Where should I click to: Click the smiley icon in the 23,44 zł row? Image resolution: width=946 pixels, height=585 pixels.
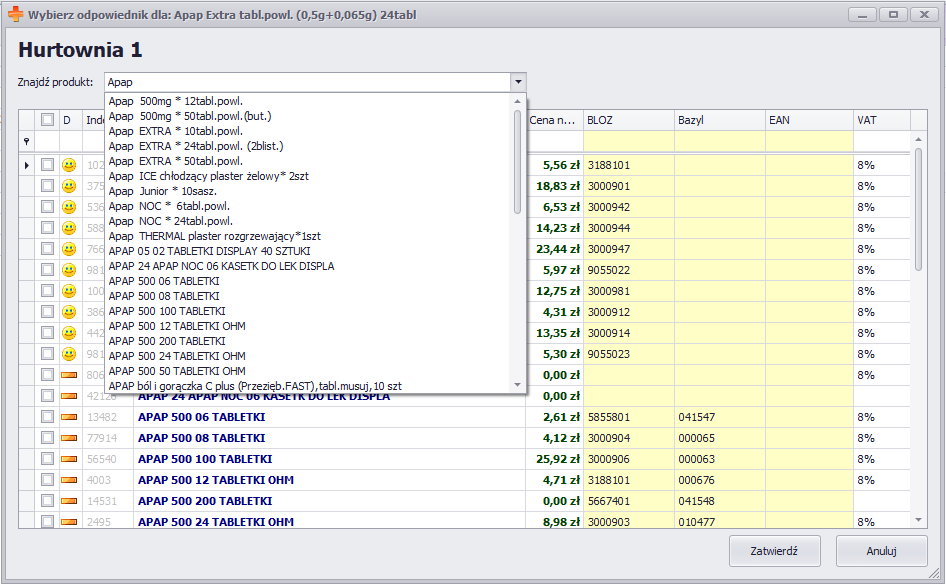point(69,249)
